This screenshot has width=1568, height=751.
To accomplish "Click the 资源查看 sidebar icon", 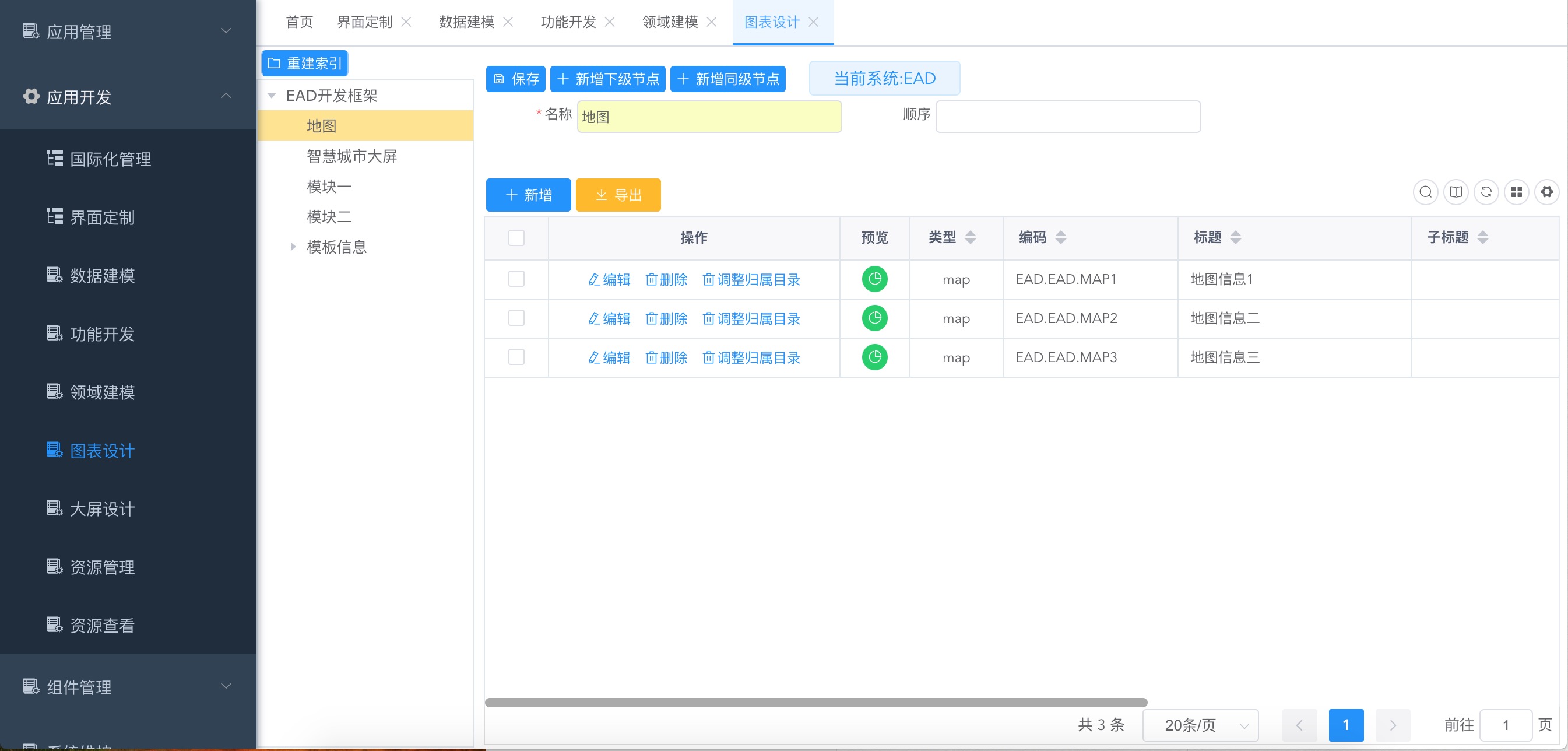I will pos(55,625).
